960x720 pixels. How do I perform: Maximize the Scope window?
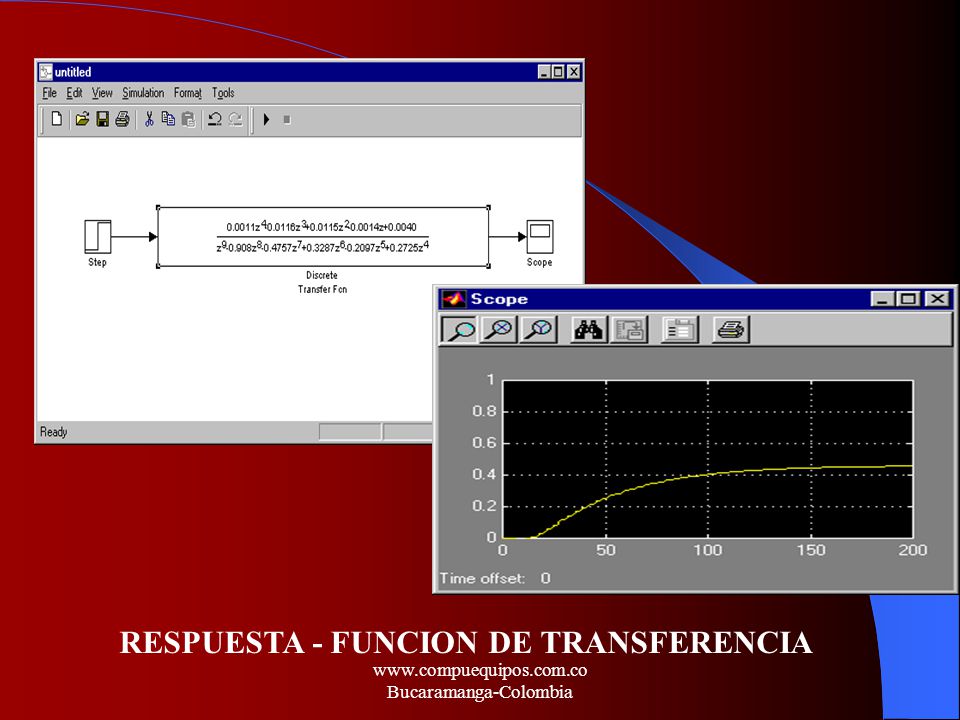click(x=909, y=299)
